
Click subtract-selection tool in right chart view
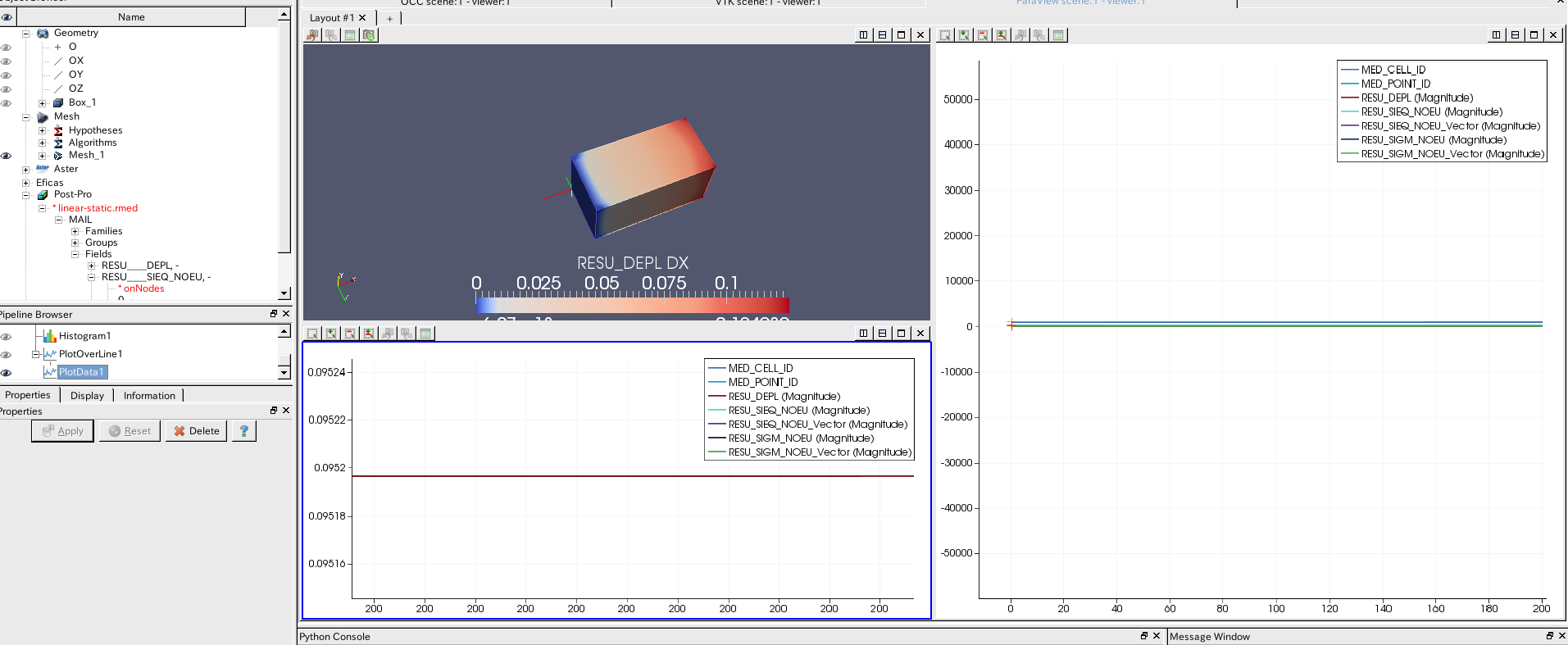click(983, 35)
